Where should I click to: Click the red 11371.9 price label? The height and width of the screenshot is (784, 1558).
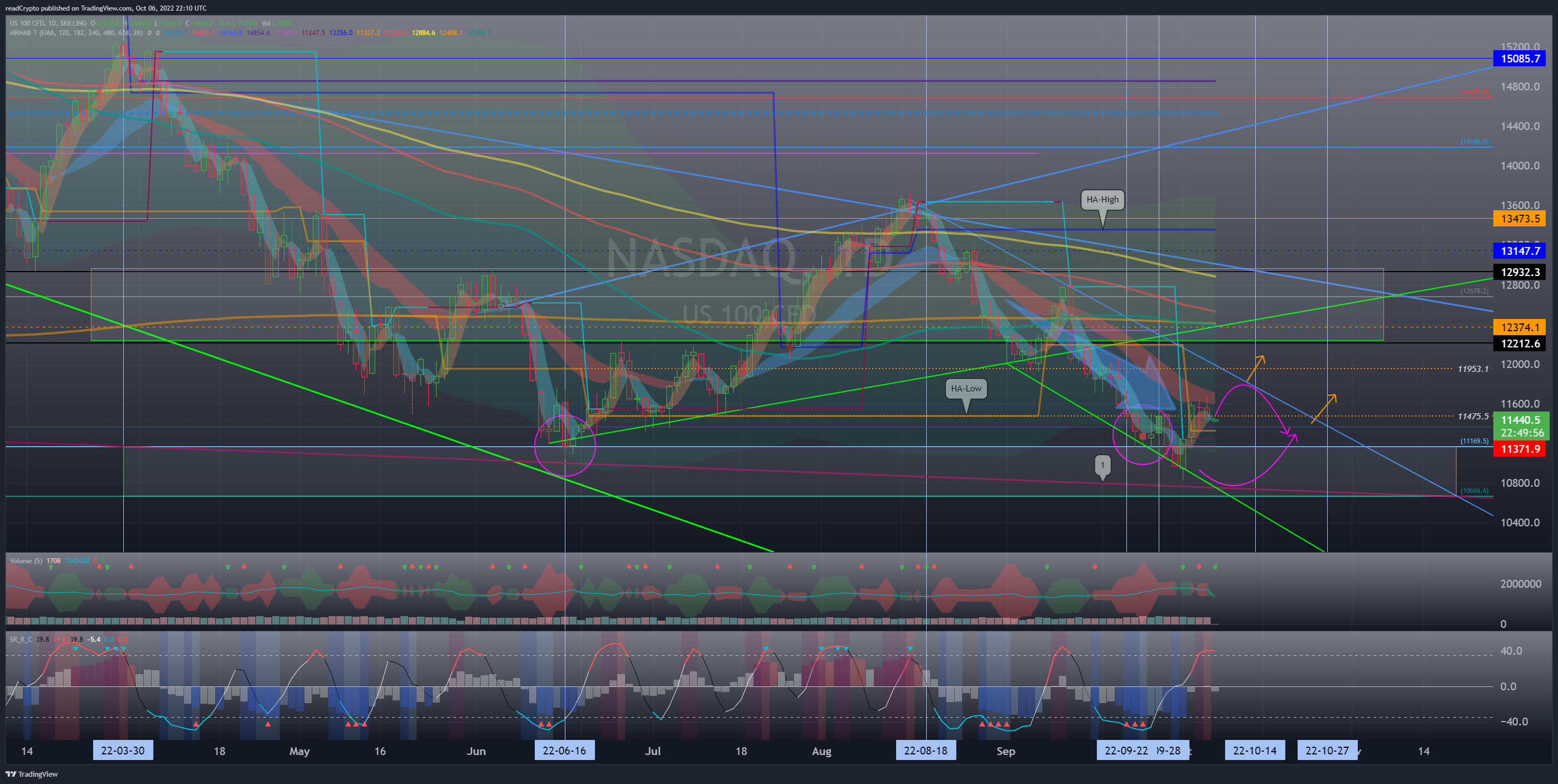[1520, 449]
